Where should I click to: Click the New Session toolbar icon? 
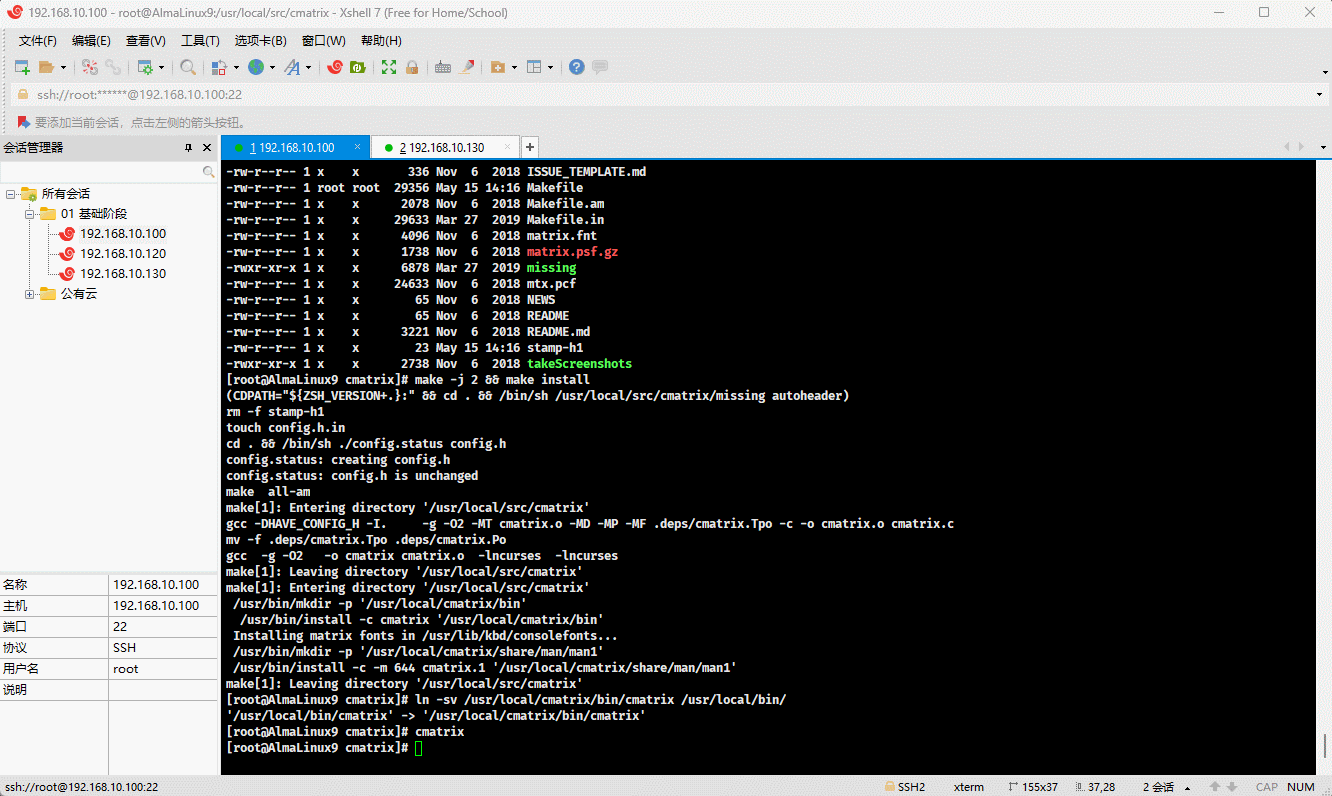22,67
